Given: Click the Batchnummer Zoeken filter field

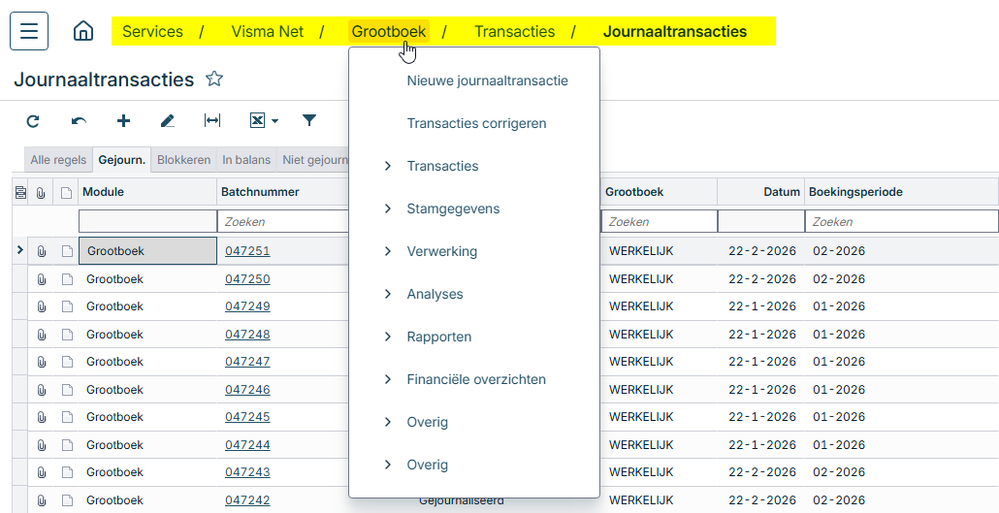Looking at the screenshot, I should click(284, 222).
